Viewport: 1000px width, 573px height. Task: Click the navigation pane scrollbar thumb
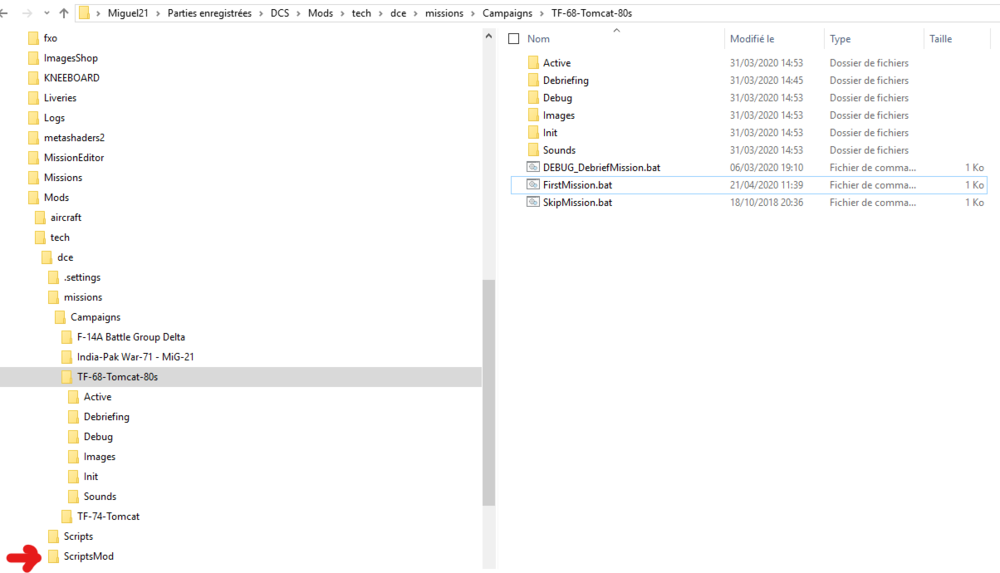coord(489,392)
